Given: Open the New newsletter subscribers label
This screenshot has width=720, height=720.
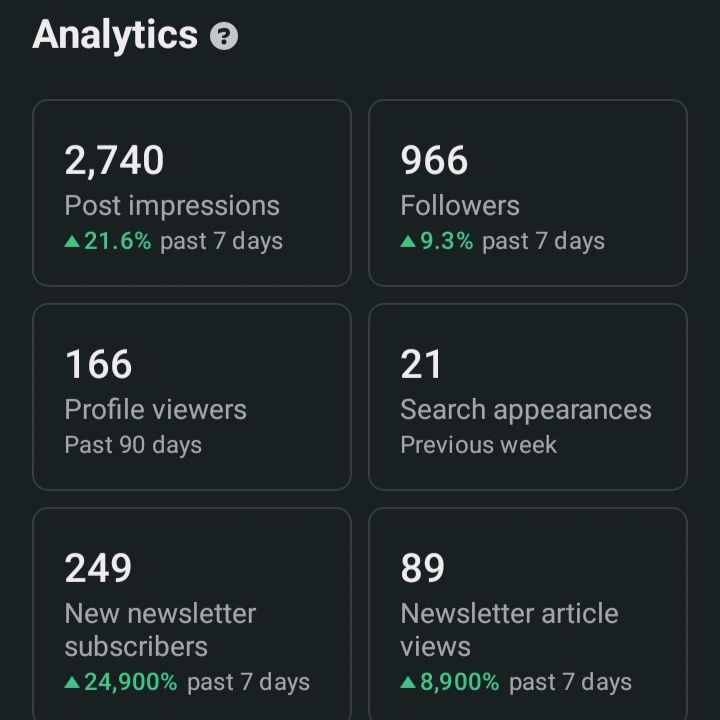Looking at the screenshot, I should click(160, 630).
